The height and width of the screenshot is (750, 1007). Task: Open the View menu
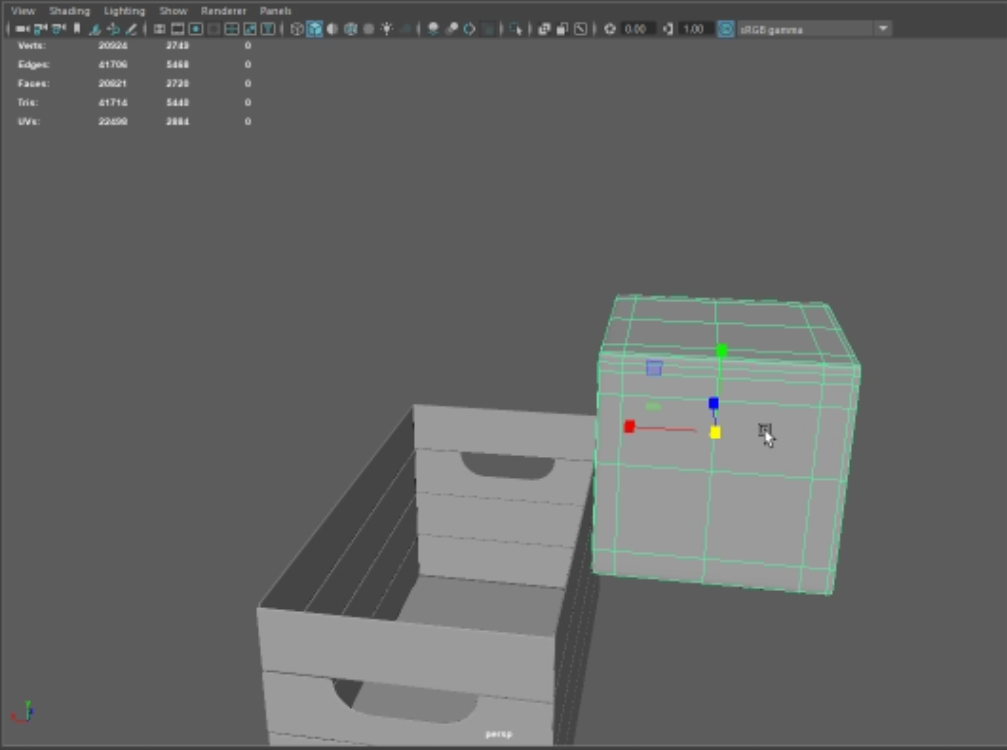[x=22, y=11]
